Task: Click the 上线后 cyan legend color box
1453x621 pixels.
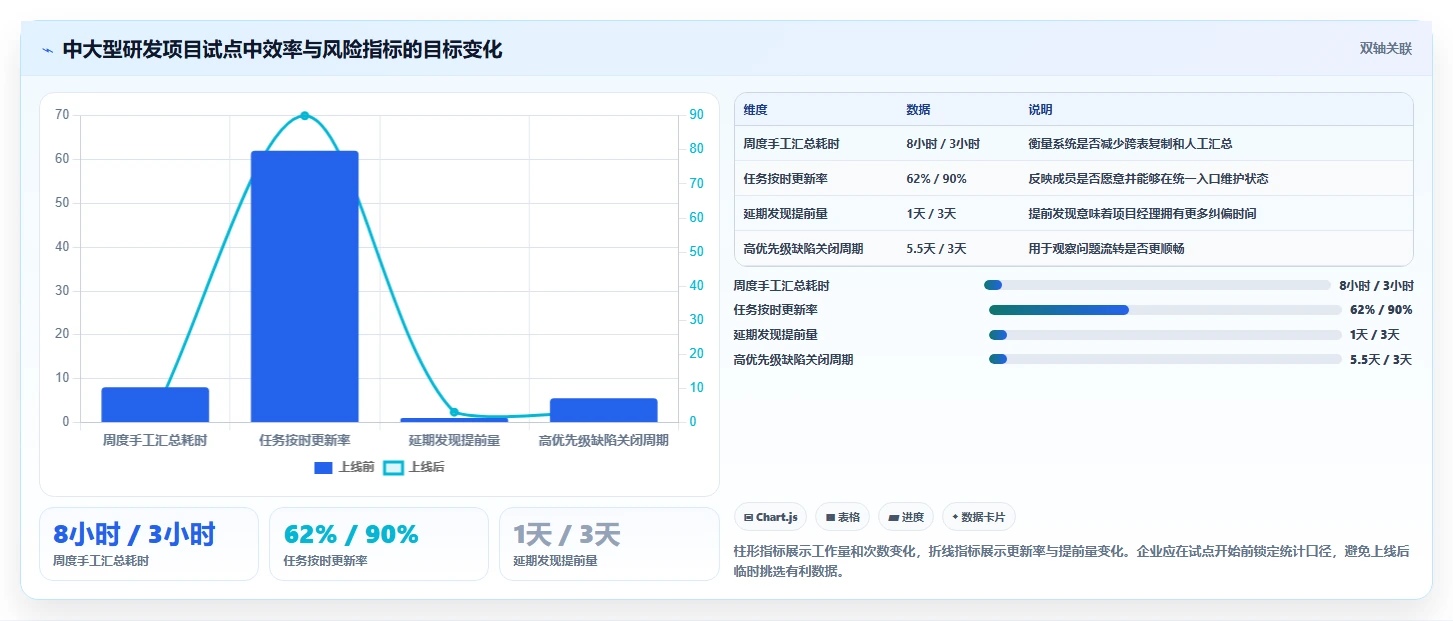Action: pyautogui.click(x=394, y=467)
